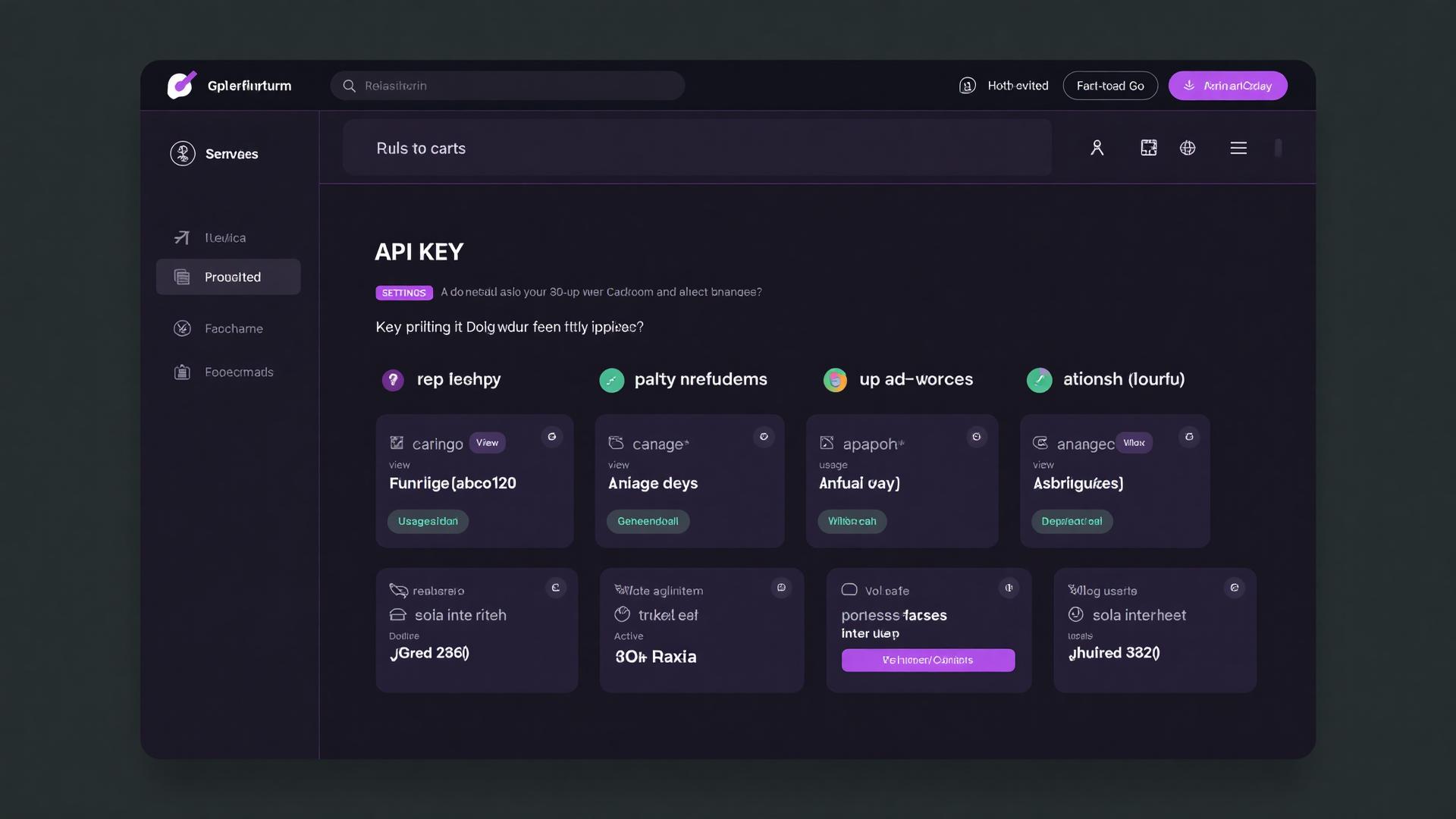
Task: Click the Fart-toad Go button in the header
Action: (x=1110, y=85)
